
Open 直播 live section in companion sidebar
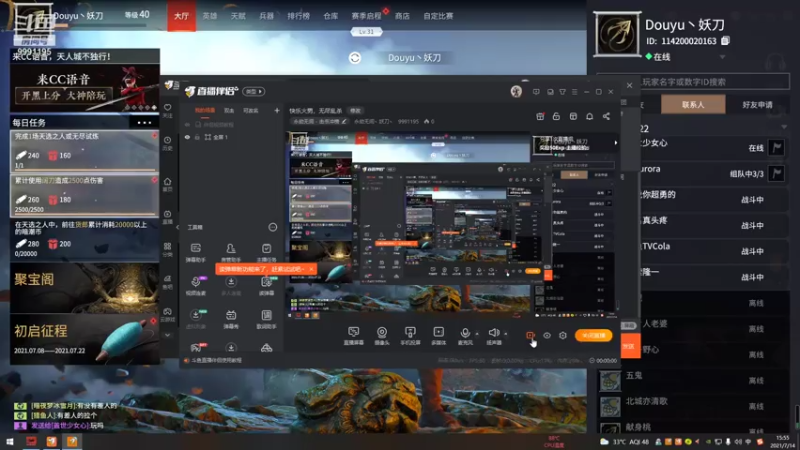168,217
